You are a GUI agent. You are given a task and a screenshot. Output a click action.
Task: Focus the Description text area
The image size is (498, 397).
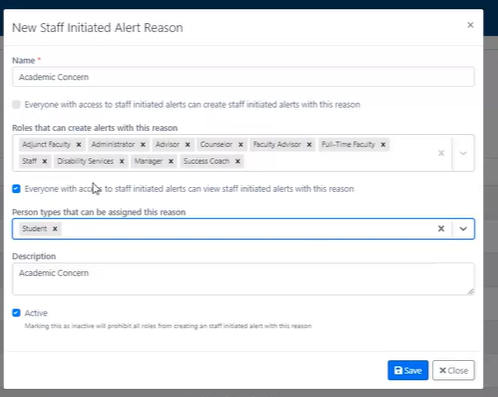tap(243, 279)
